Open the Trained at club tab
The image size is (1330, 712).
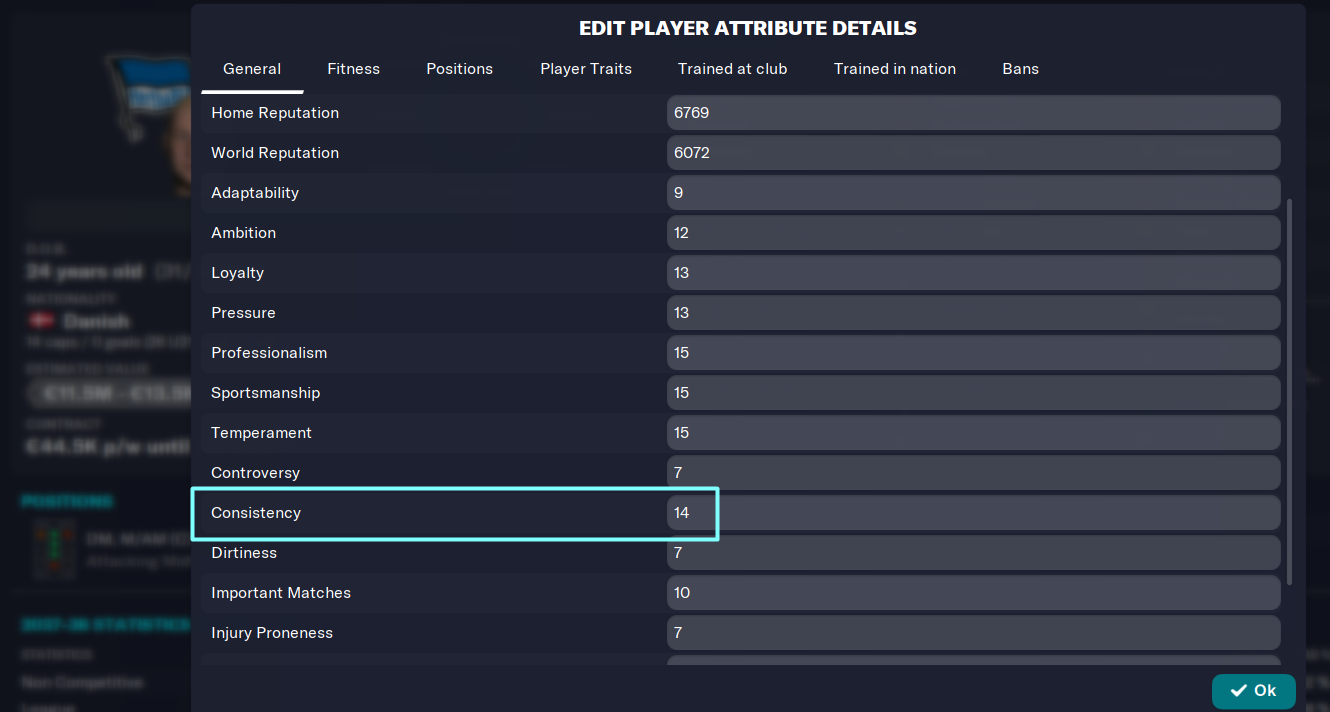[x=732, y=69]
